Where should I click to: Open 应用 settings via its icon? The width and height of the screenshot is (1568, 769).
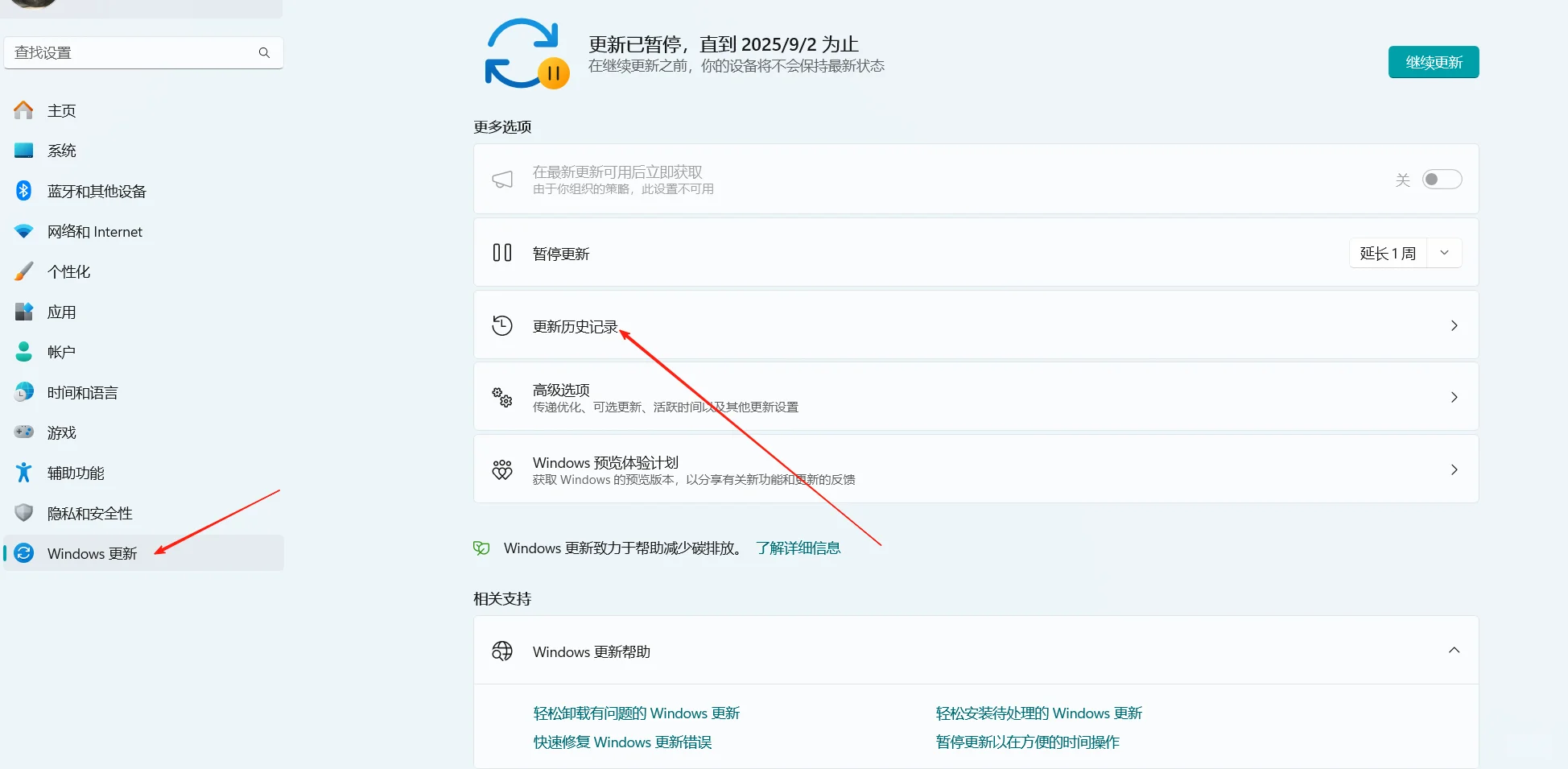tap(23, 312)
